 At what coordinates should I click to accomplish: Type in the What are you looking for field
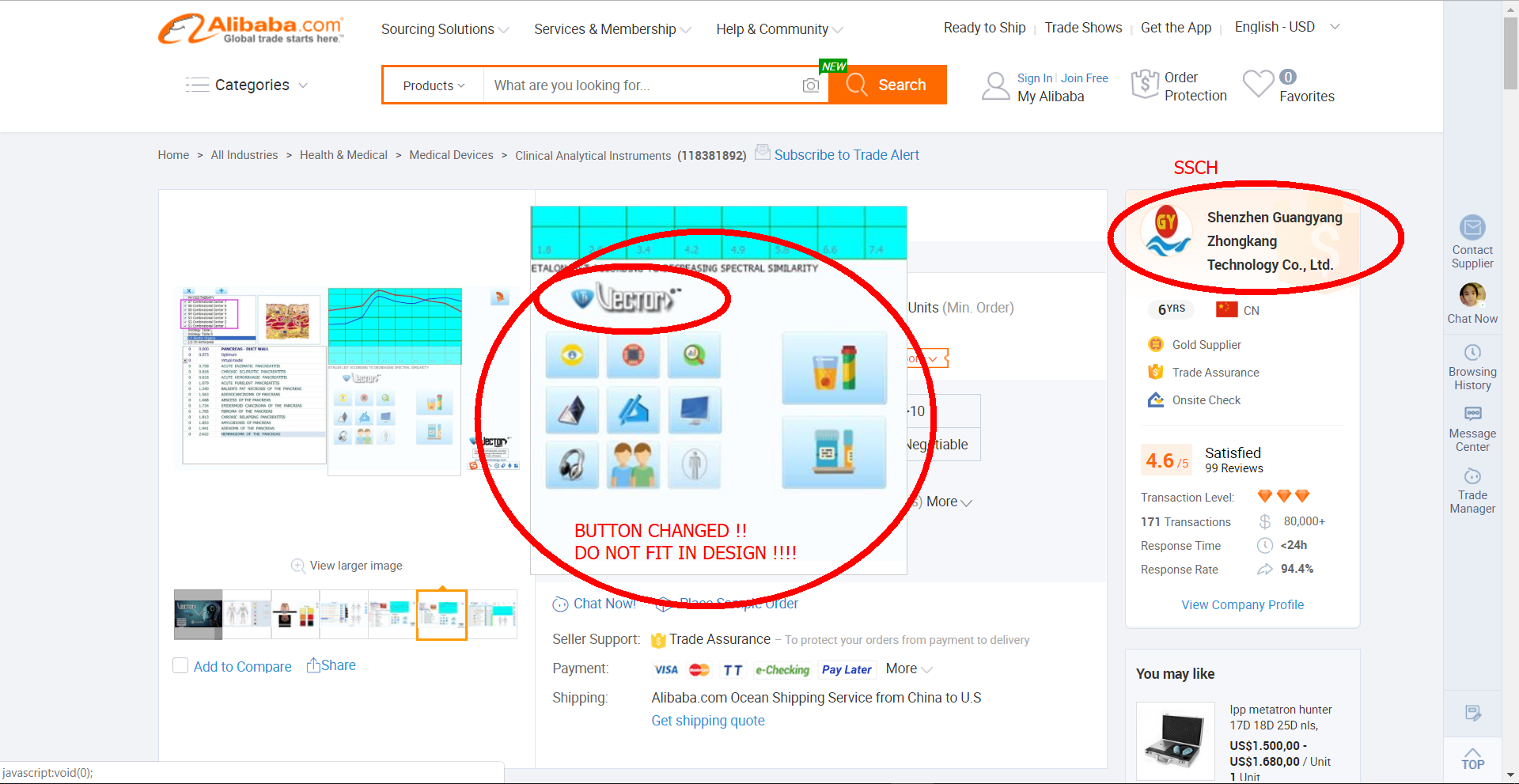click(x=641, y=85)
